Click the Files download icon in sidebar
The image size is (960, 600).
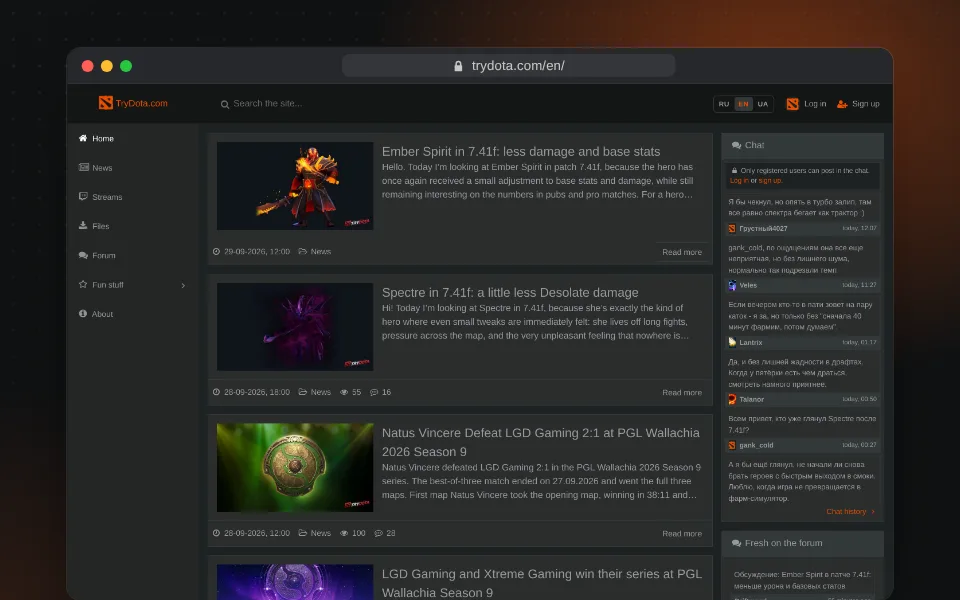pyautogui.click(x=83, y=225)
